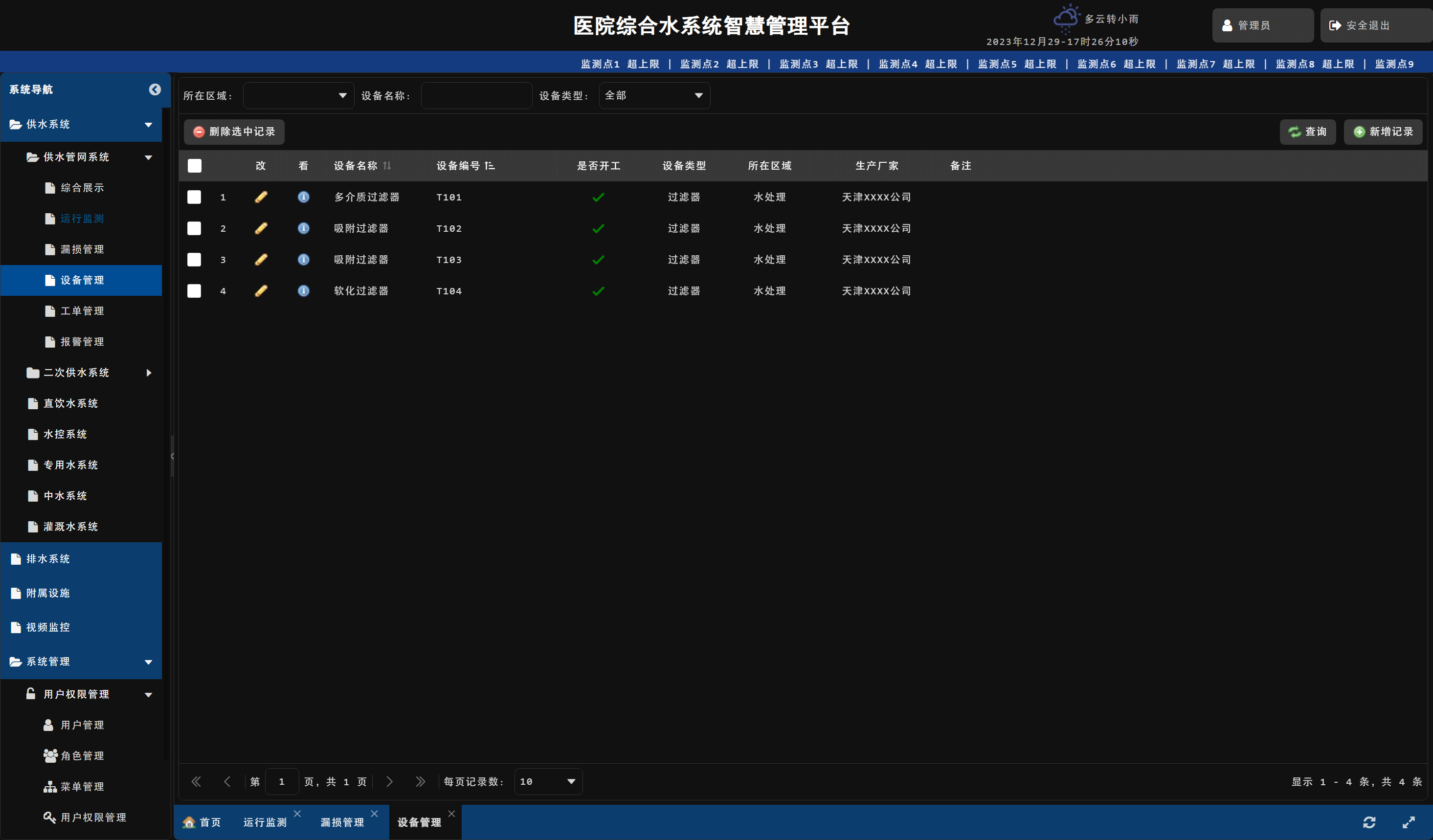Open 灌溉水系统 in the sidebar

(81, 527)
